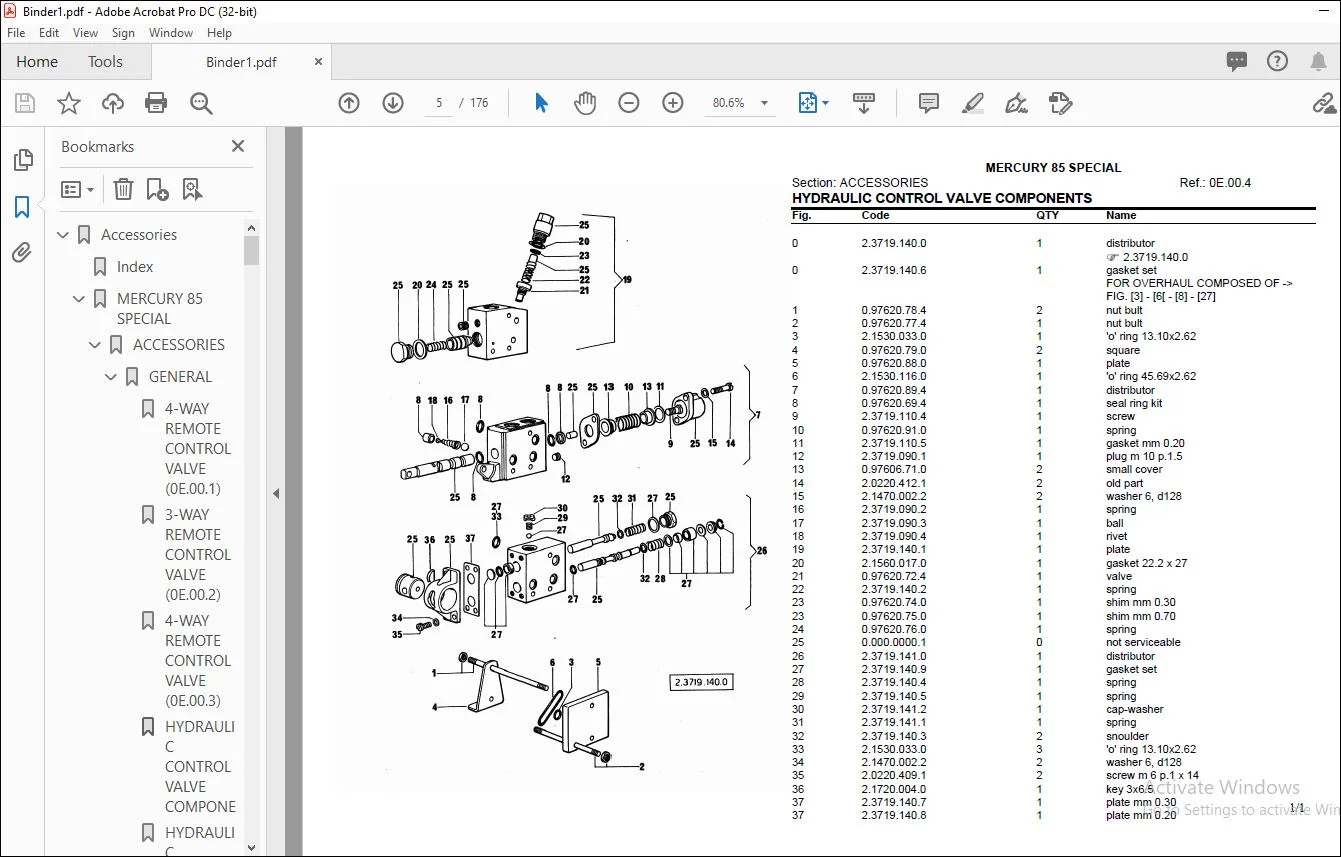Switch to the Tools tab
Viewport: 1341px width, 857px height.
tap(105, 61)
